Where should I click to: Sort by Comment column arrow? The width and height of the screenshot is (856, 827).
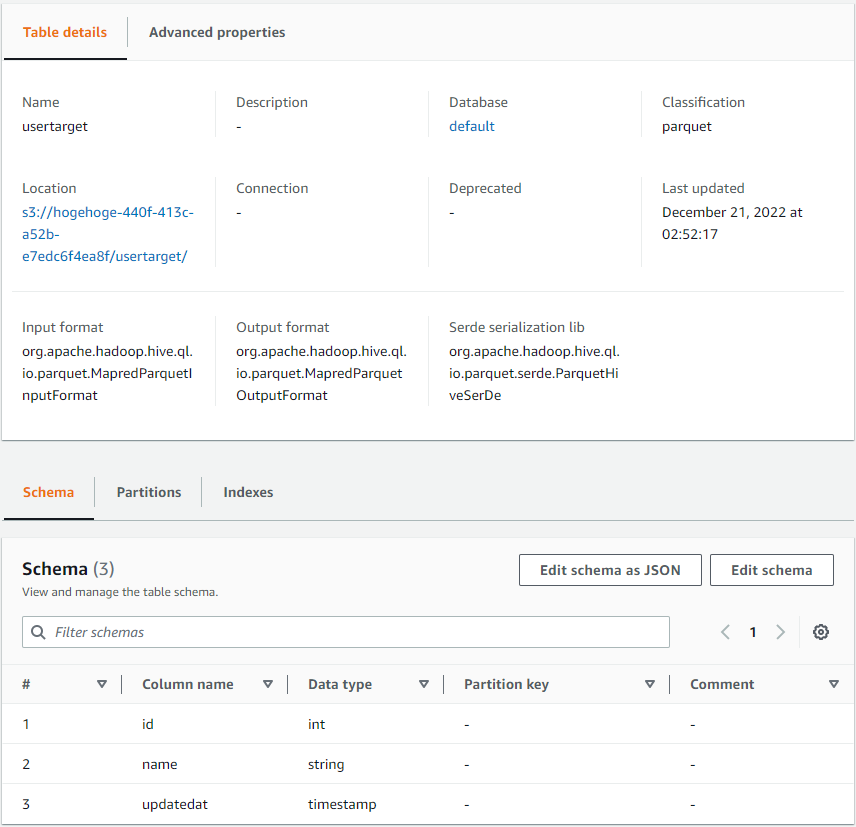click(x=834, y=684)
